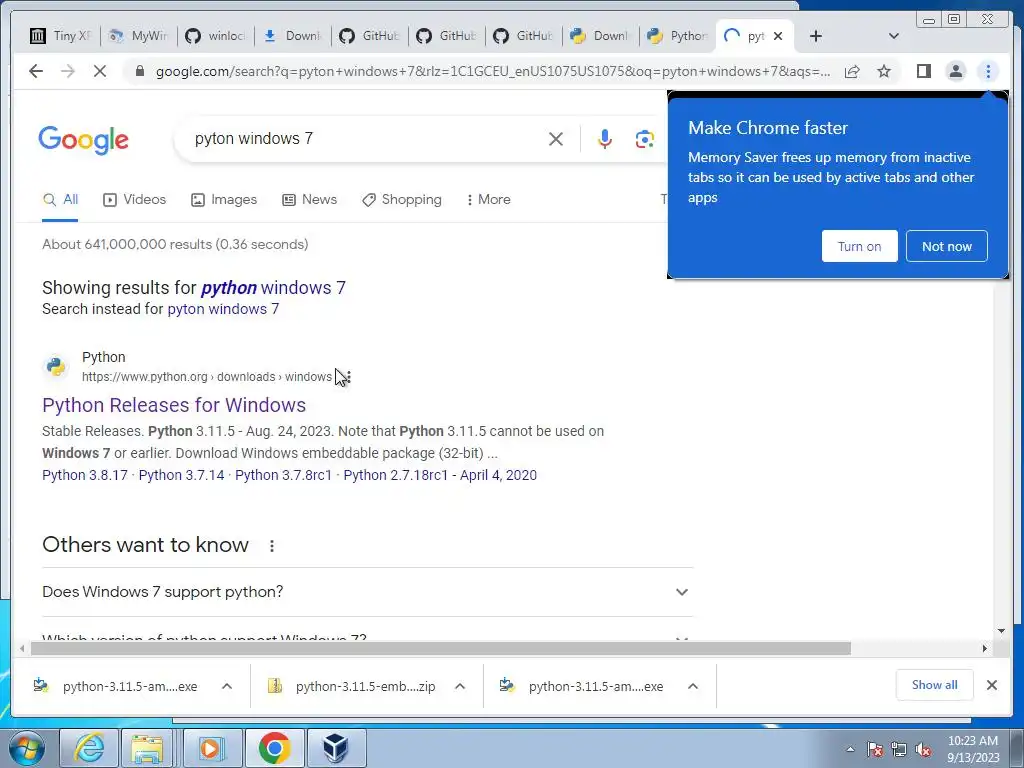Screen dimensions: 1024x768
Task: Open the Chrome side panel
Action: coord(923,71)
